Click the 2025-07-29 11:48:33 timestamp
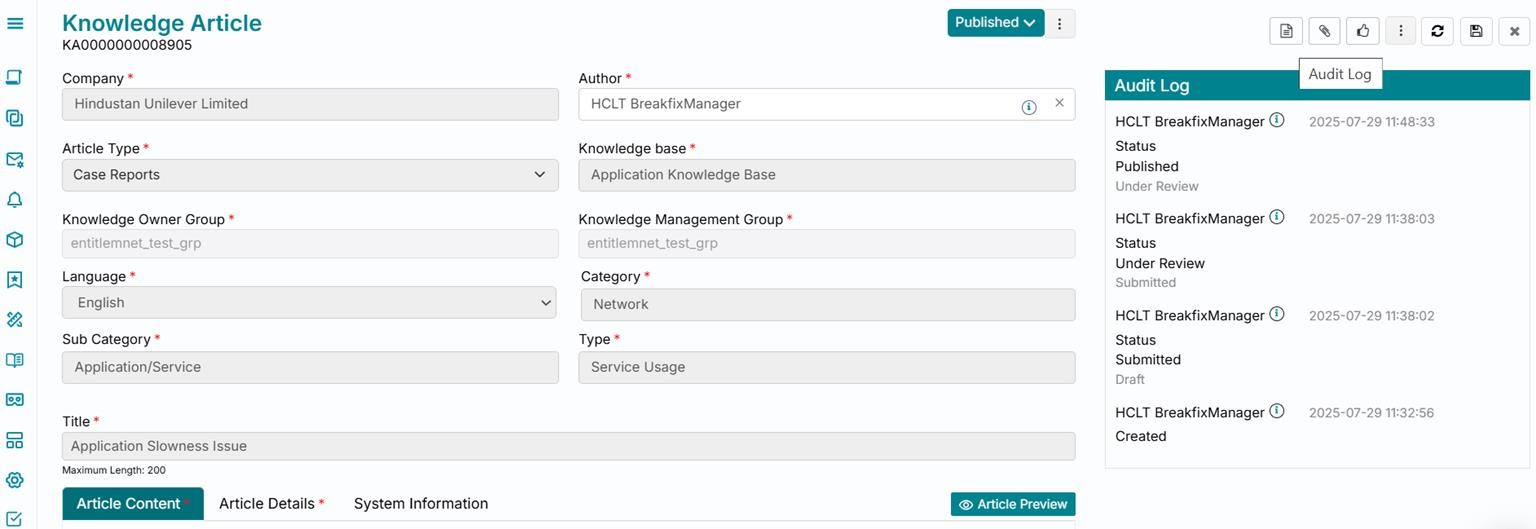Viewport: 1536px width, 529px height. (x=1372, y=122)
